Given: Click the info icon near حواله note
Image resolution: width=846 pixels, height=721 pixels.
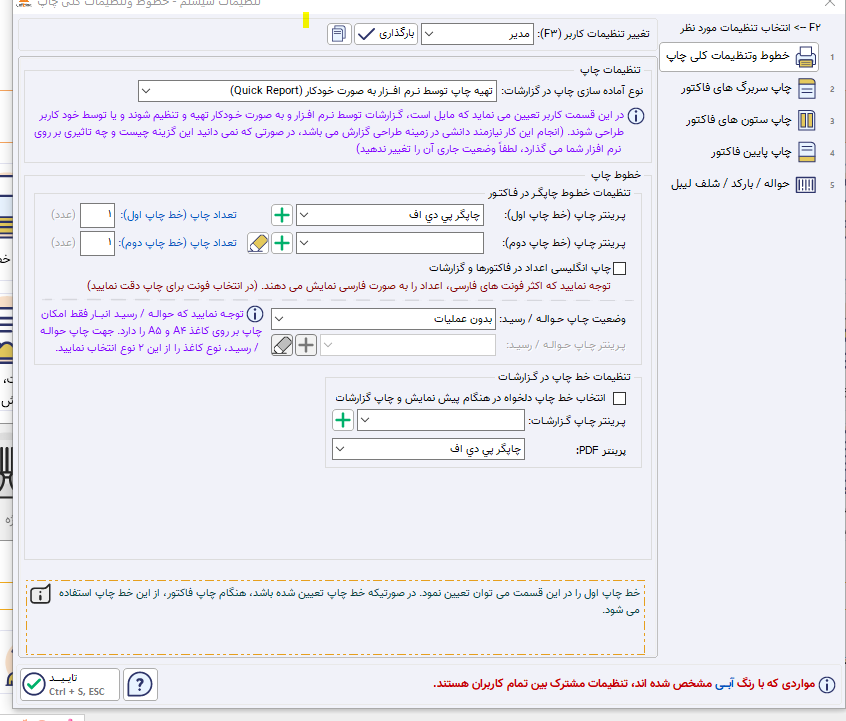Looking at the screenshot, I should [255, 314].
